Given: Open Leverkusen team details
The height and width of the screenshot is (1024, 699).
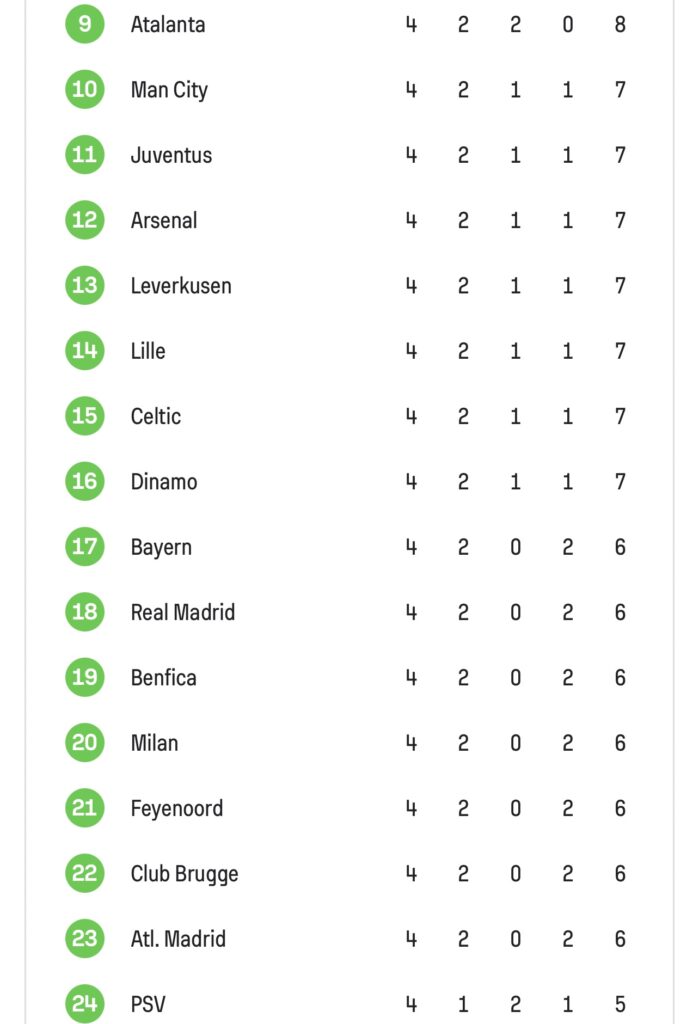Looking at the screenshot, I should [181, 286].
